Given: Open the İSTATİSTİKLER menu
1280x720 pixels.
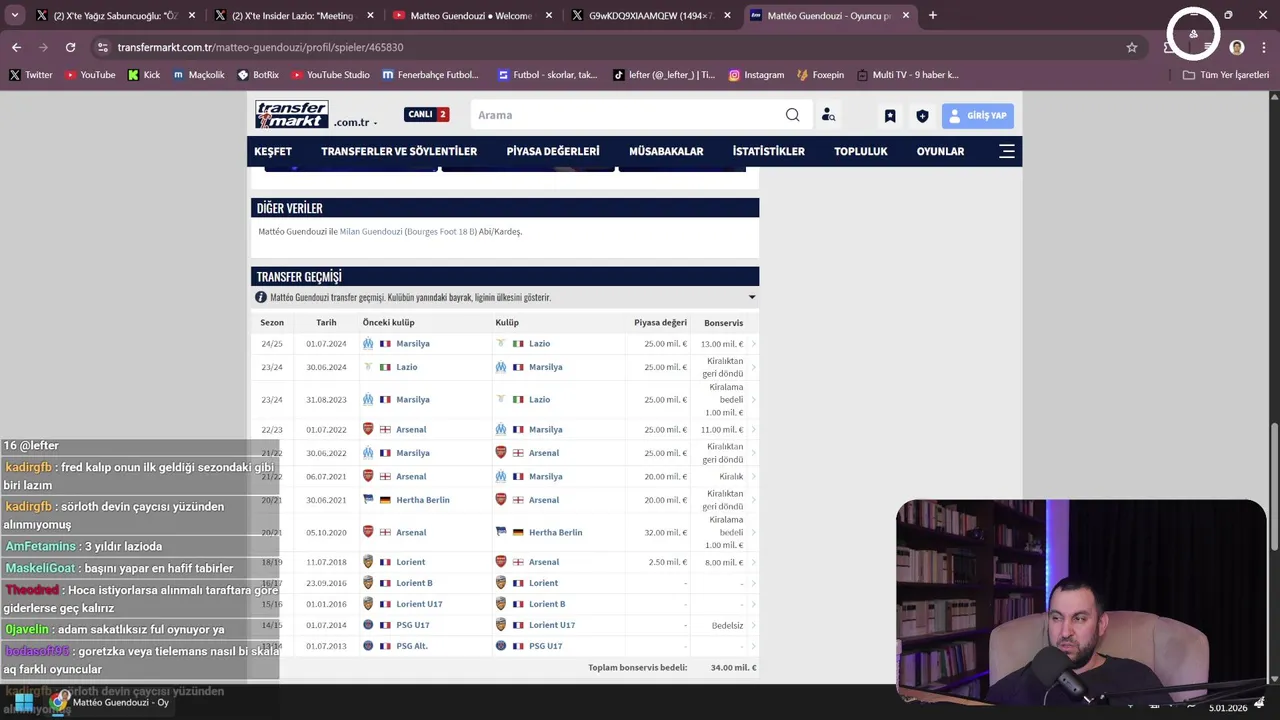Looking at the screenshot, I should [x=769, y=151].
